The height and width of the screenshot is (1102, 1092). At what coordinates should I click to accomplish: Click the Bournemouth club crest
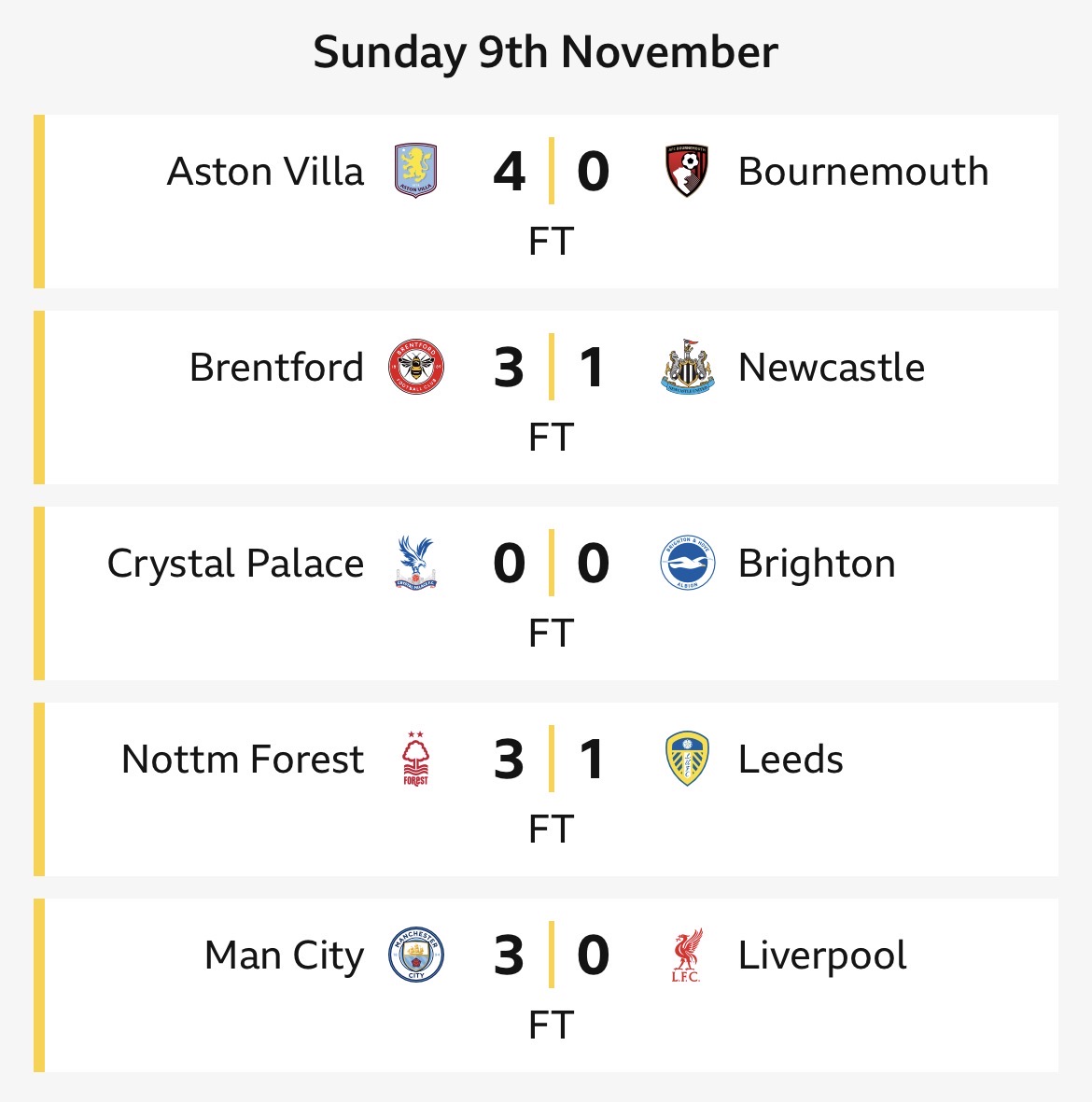[x=687, y=172]
